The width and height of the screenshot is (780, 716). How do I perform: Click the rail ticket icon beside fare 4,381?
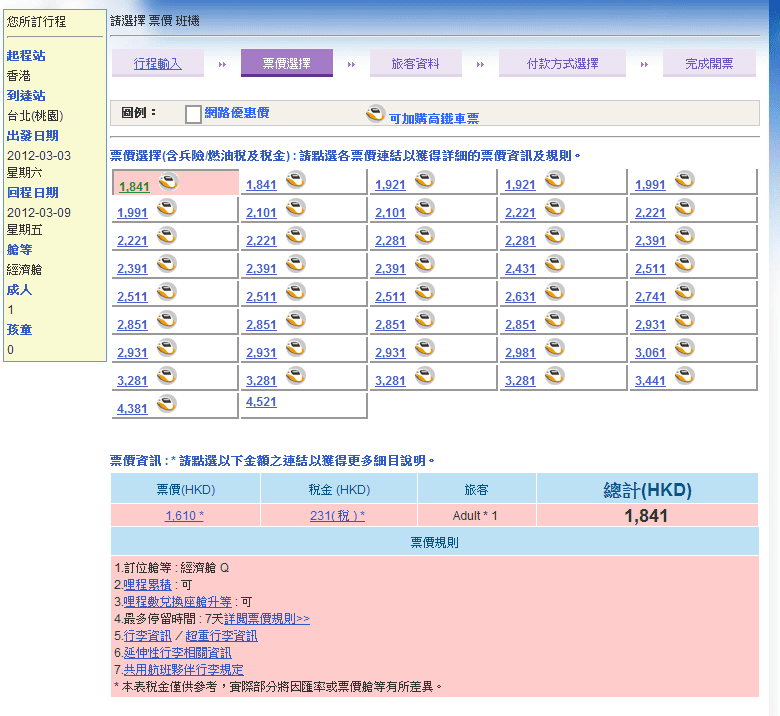point(166,404)
